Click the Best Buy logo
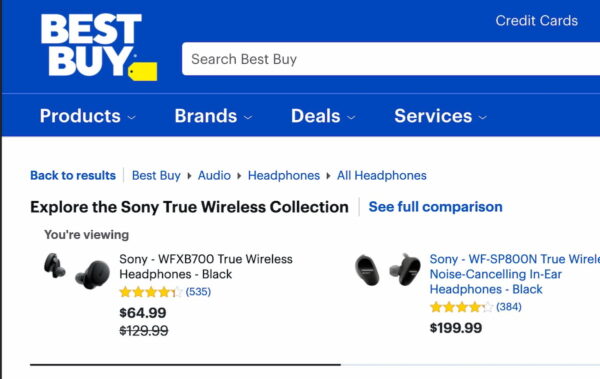The image size is (600, 379). [99, 47]
